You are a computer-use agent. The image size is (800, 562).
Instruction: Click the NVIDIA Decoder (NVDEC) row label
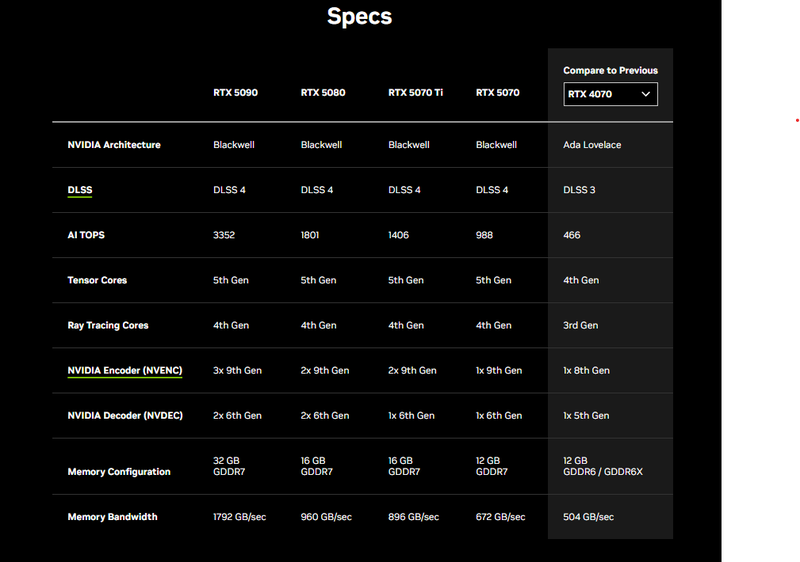(x=125, y=416)
